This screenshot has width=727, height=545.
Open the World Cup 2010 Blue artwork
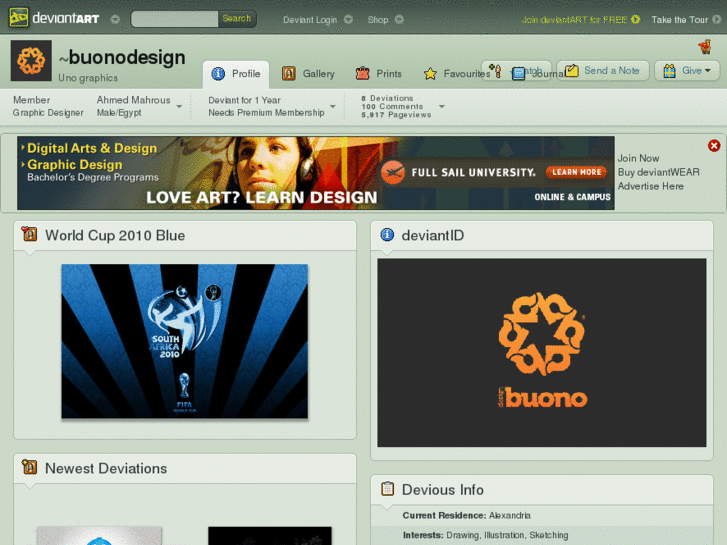tap(185, 341)
